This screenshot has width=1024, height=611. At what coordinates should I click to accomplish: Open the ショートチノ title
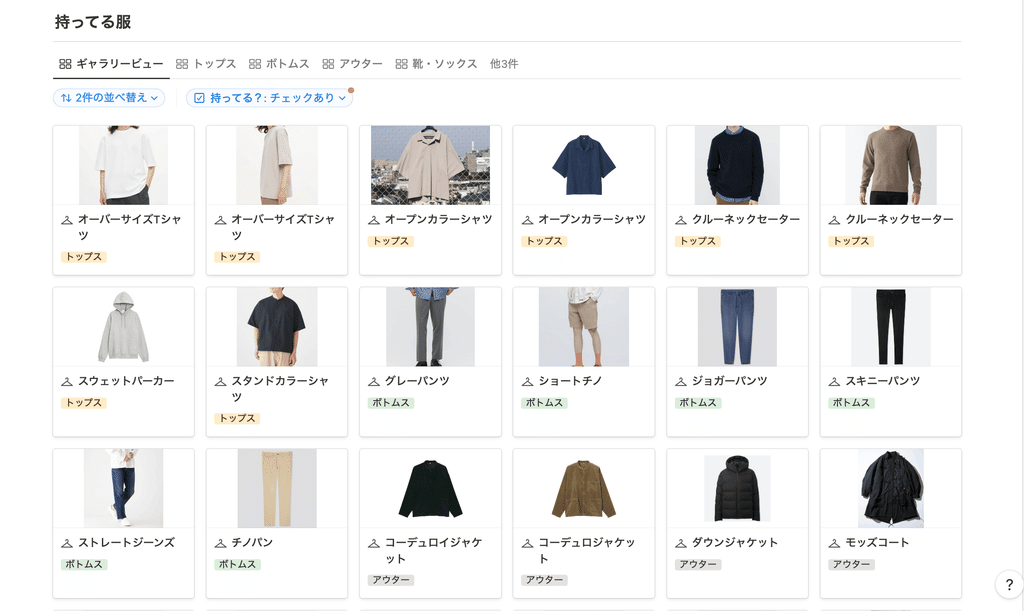click(570, 381)
